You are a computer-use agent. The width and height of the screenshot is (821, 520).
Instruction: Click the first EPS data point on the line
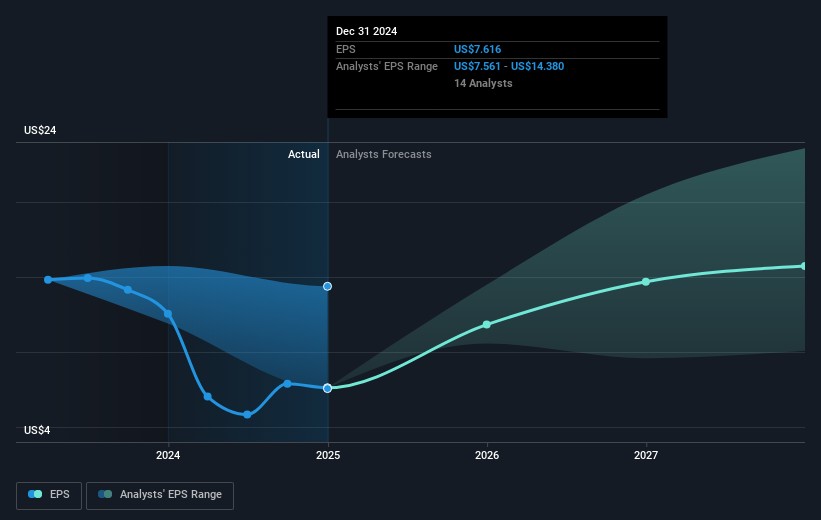point(48,280)
